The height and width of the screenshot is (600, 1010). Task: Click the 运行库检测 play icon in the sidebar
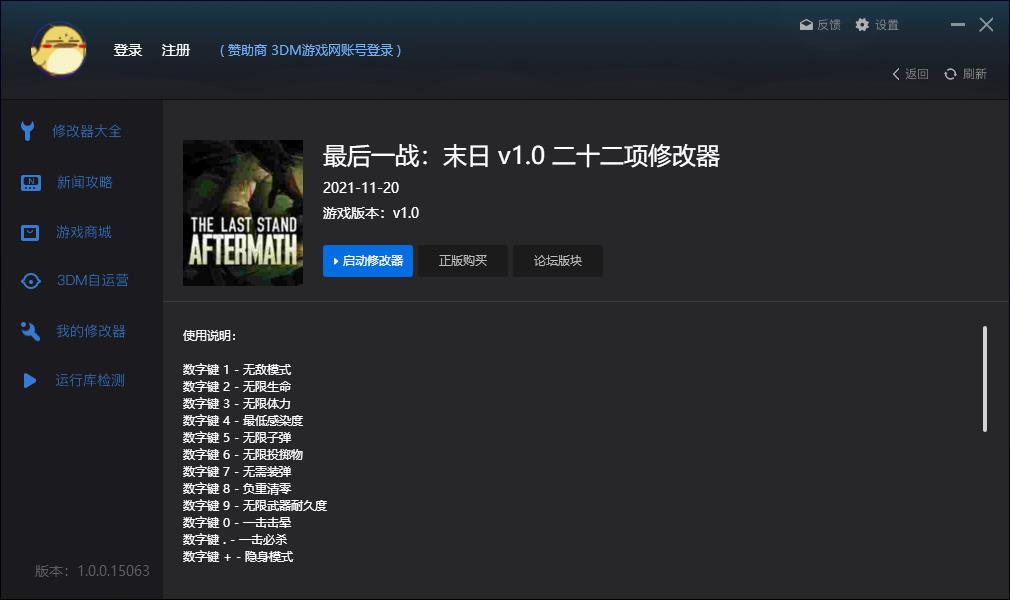pos(30,381)
